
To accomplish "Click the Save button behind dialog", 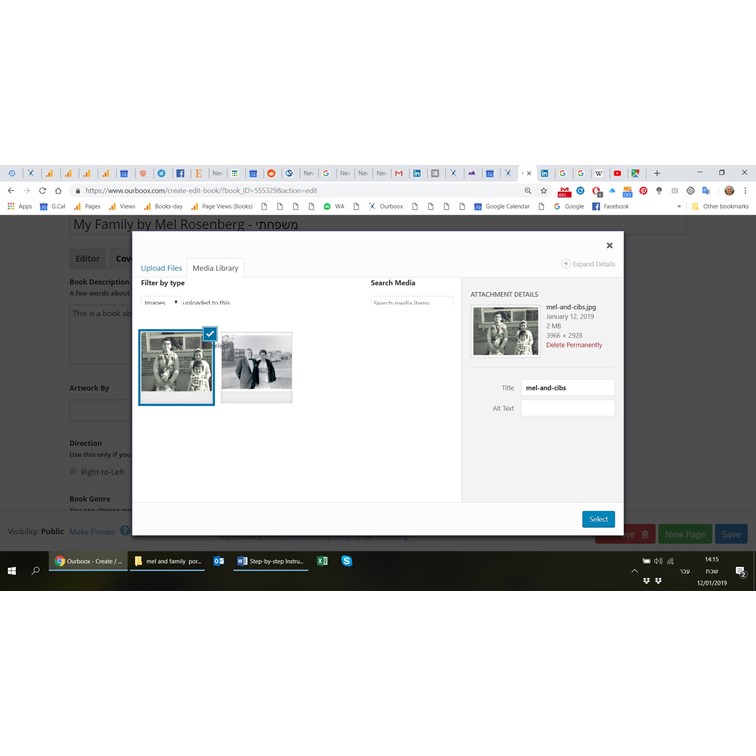I will (x=731, y=534).
